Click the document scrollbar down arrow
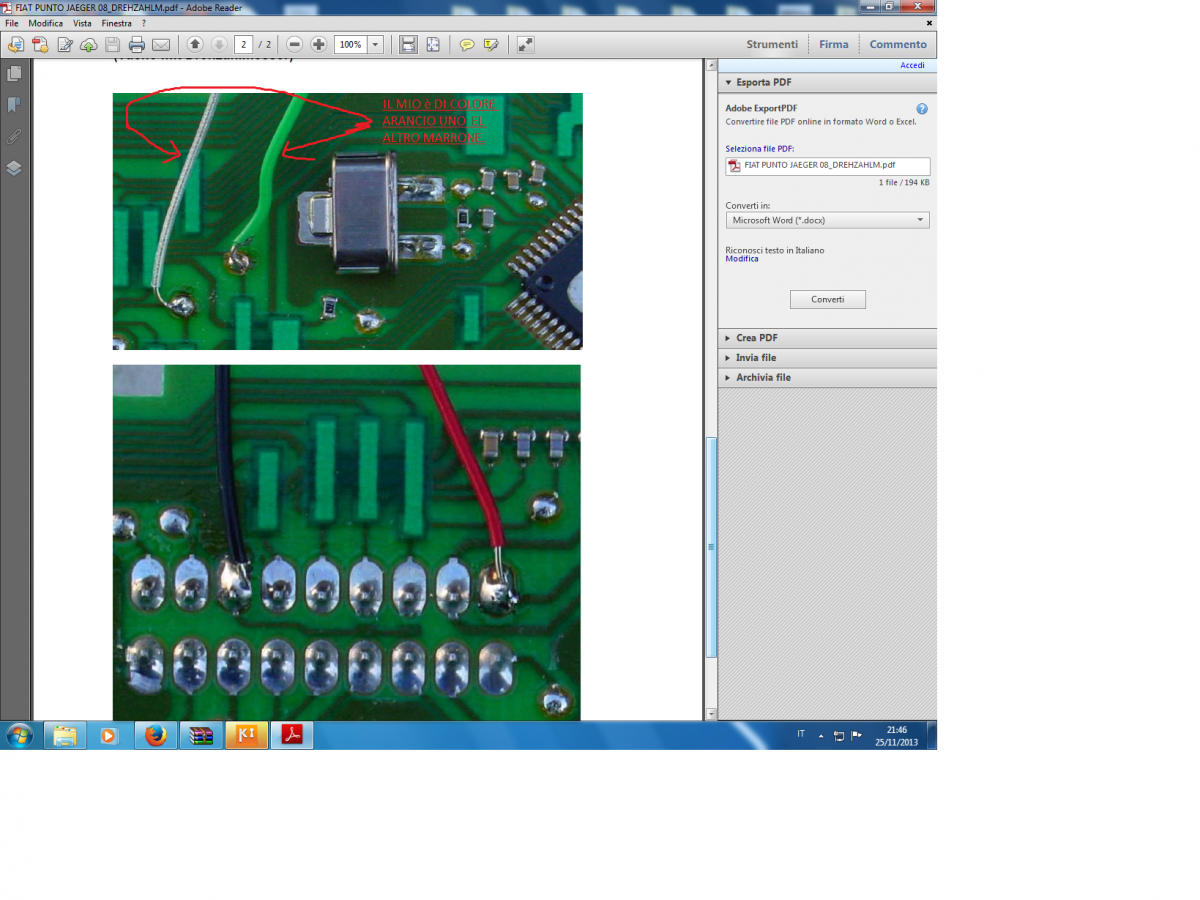This screenshot has height=900, width=1200. coord(711,714)
